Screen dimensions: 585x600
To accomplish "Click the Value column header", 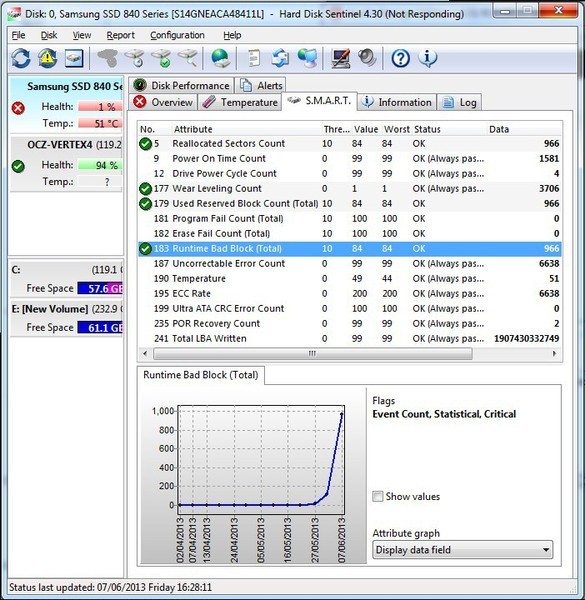I will [x=366, y=129].
